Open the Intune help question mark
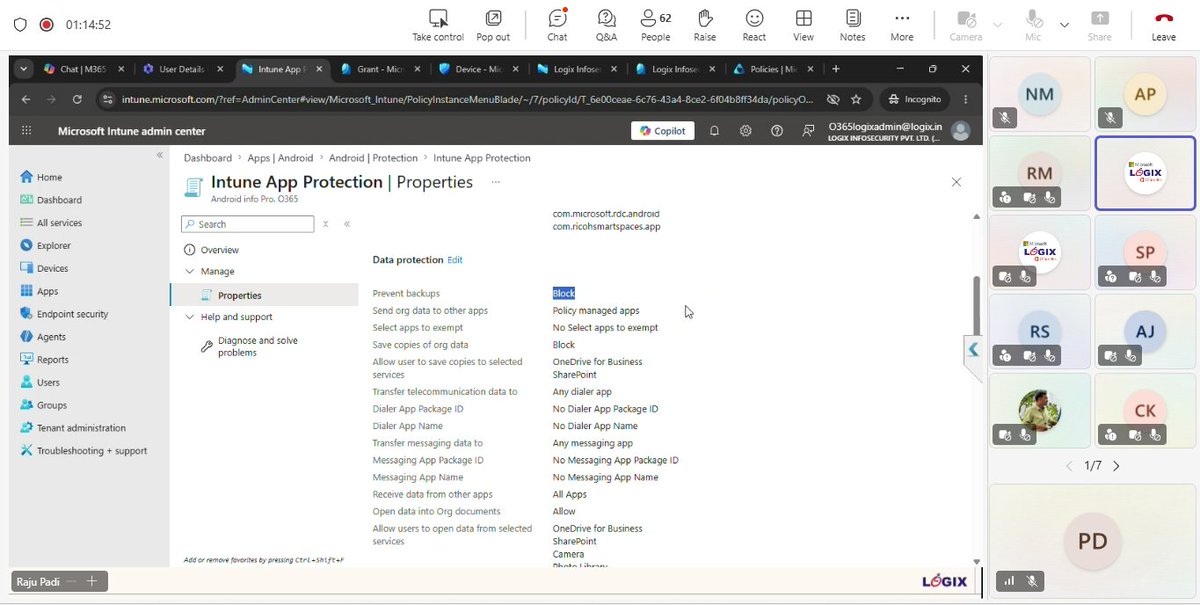The image size is (1200, 605). click(x=776, y=131)
